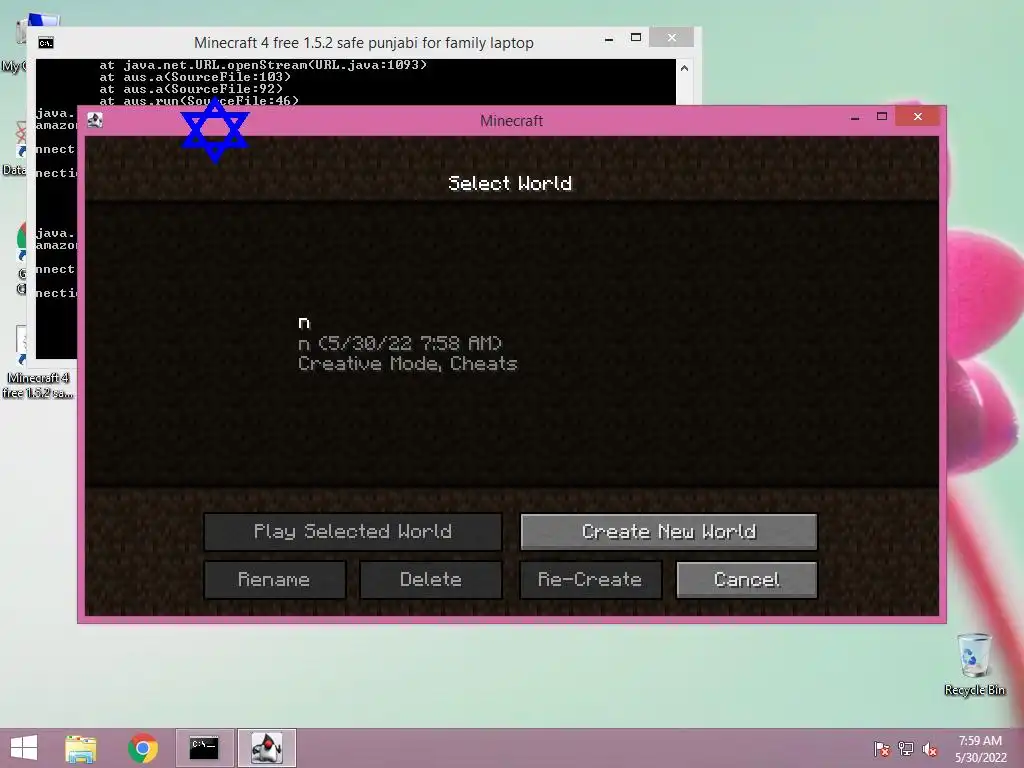
Task: Click the Delete world button
Action: point(431,579)
